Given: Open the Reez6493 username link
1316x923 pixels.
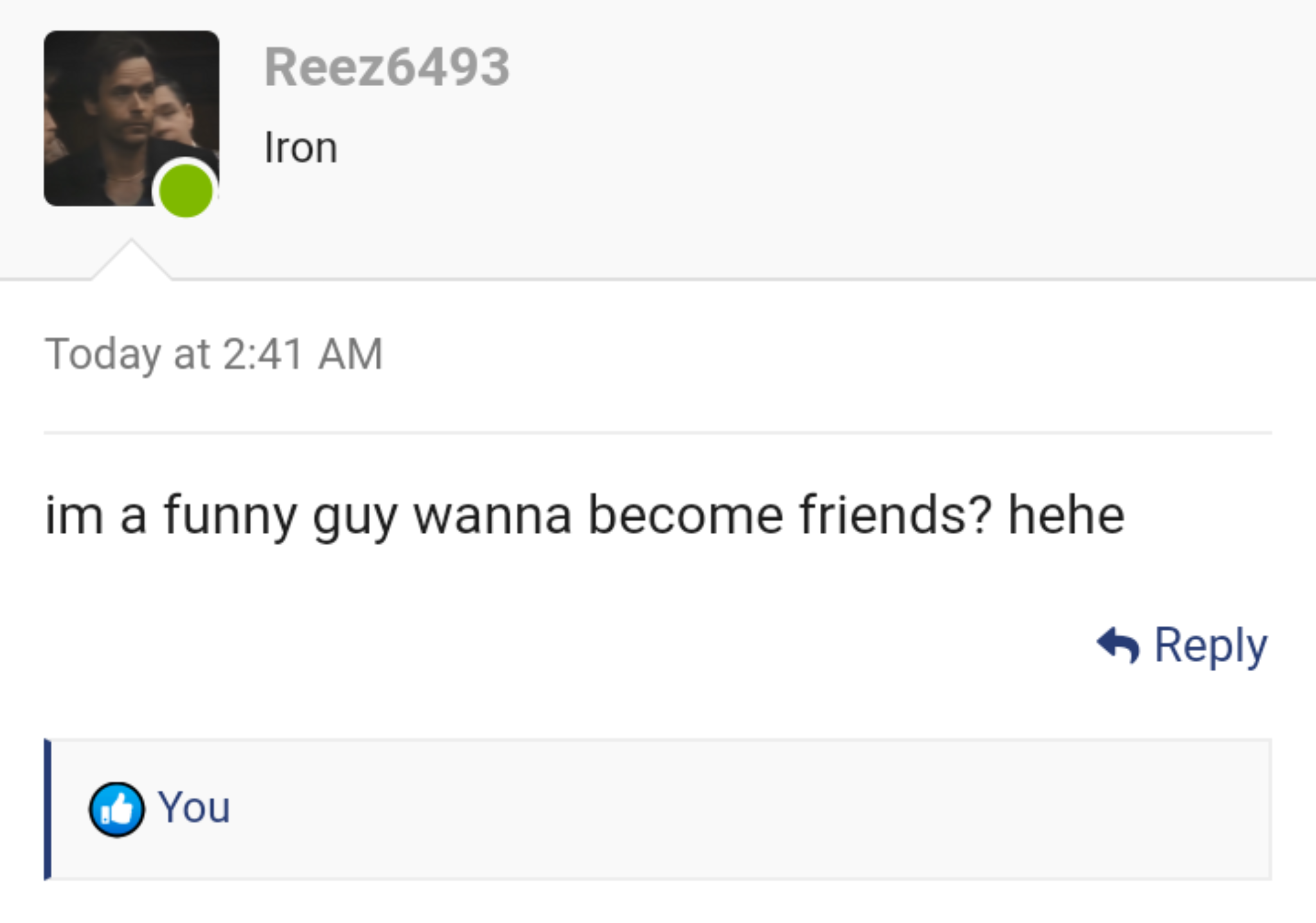Looking at the screenshot, I should tap(387, 67).
